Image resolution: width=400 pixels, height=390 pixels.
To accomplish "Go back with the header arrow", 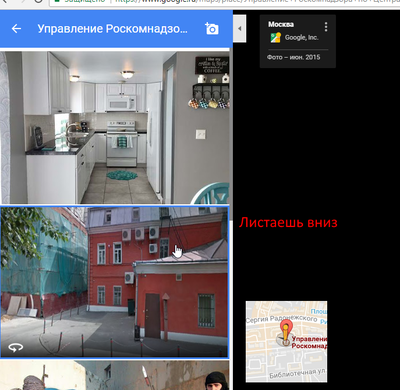I will 16,29.
